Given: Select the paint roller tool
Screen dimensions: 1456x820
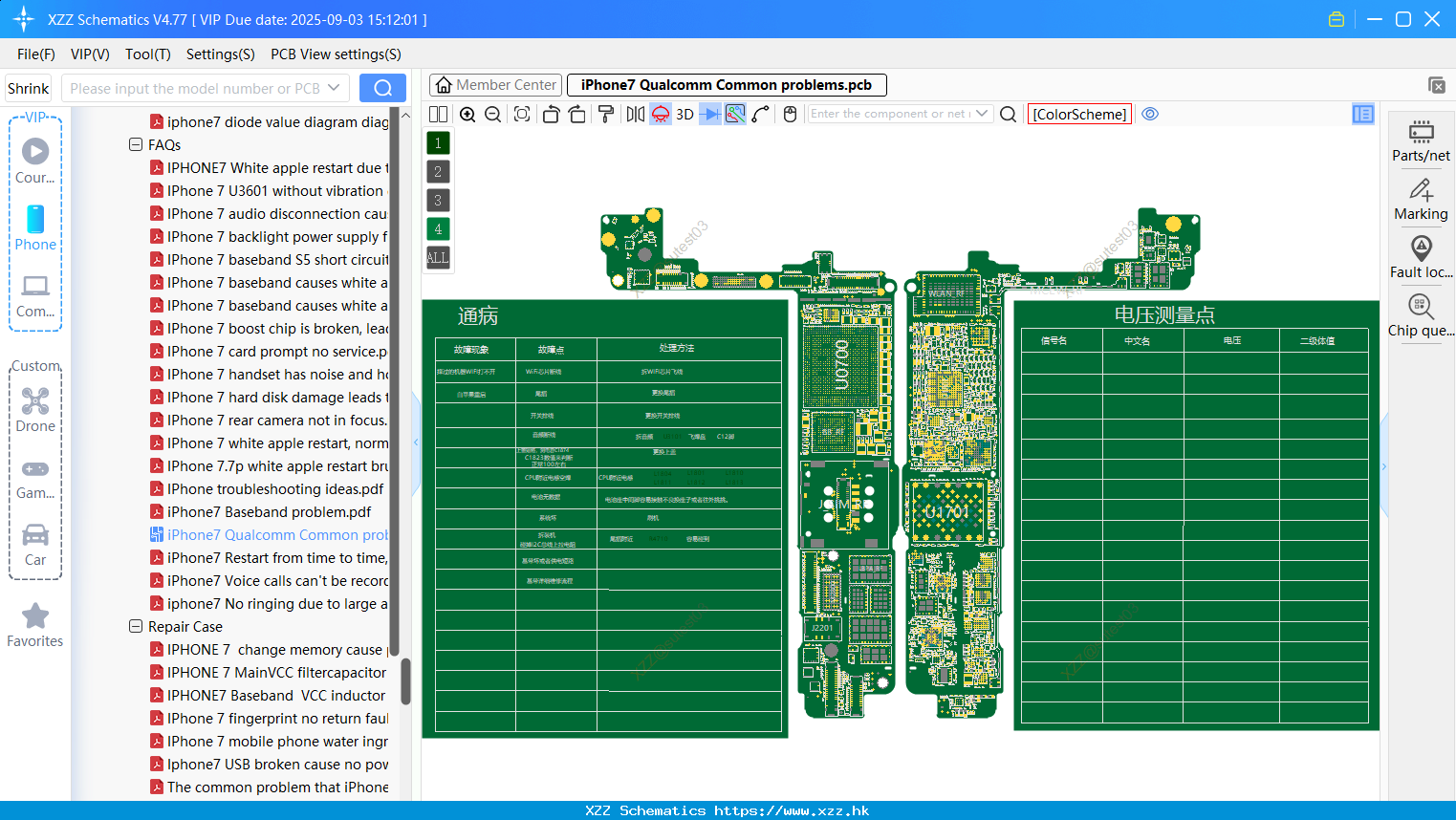Looking at the screenshot, I should [x=605, y=114].
